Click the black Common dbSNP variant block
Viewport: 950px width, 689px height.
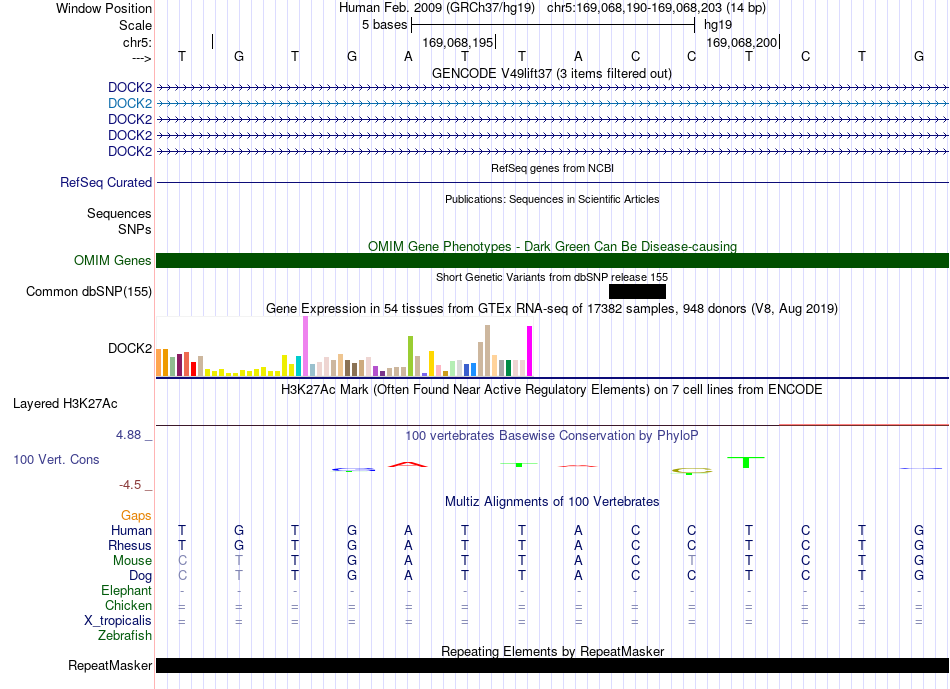coord(637,291)
